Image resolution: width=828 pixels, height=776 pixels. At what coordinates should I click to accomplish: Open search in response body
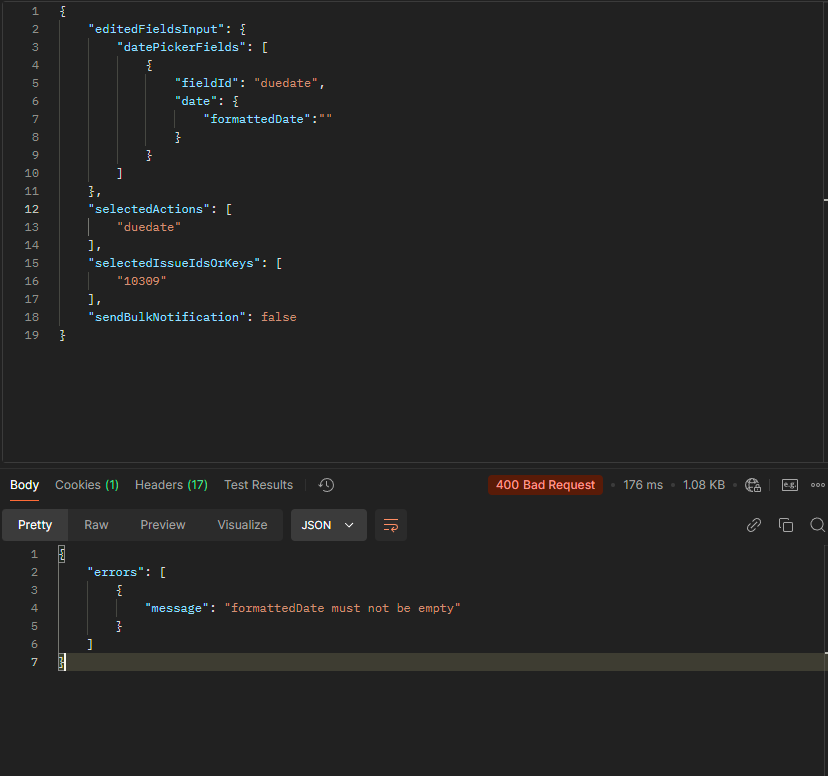[x=817, y=525]
